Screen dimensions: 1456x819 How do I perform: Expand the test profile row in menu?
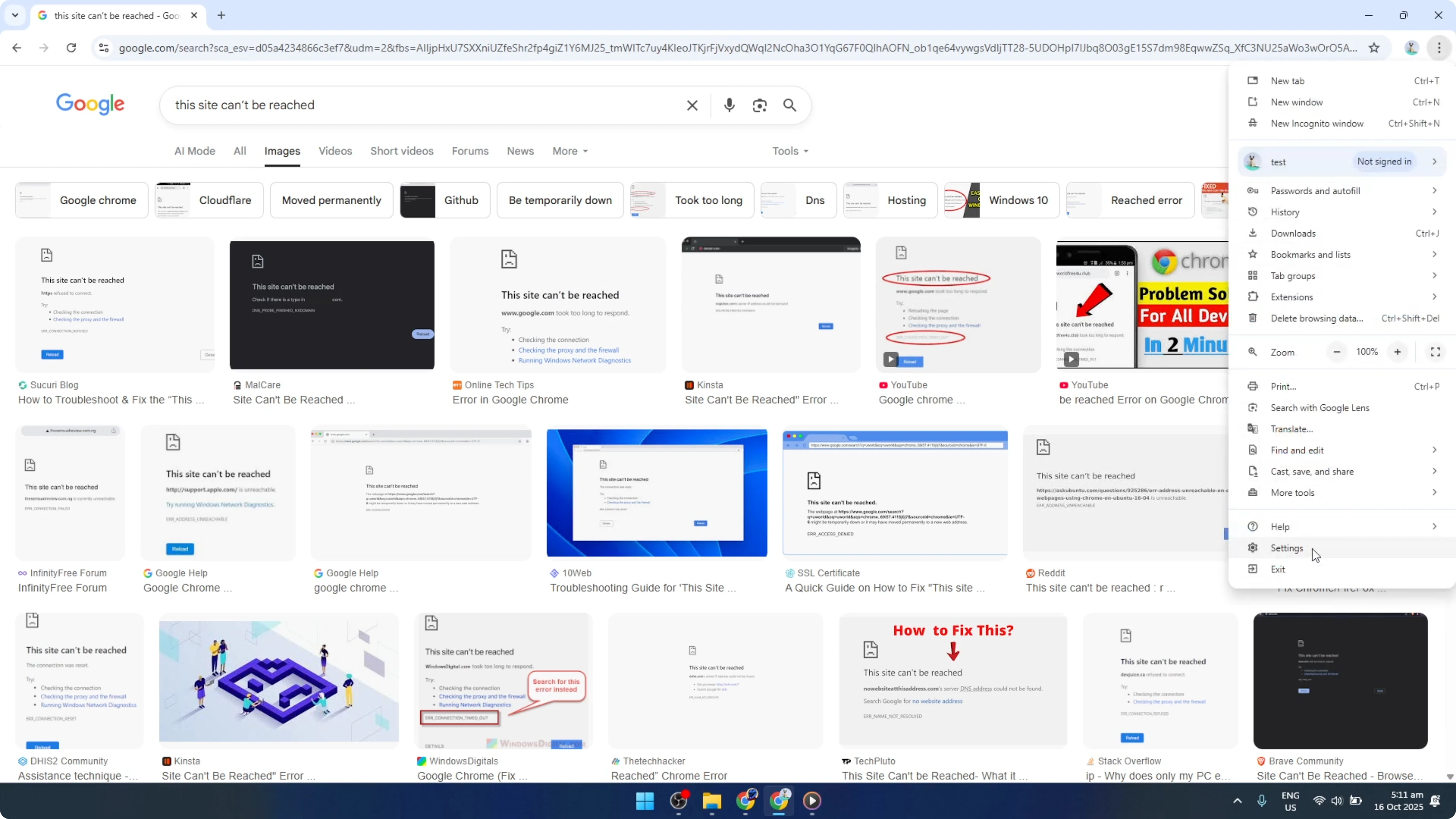pos(1342,162)
